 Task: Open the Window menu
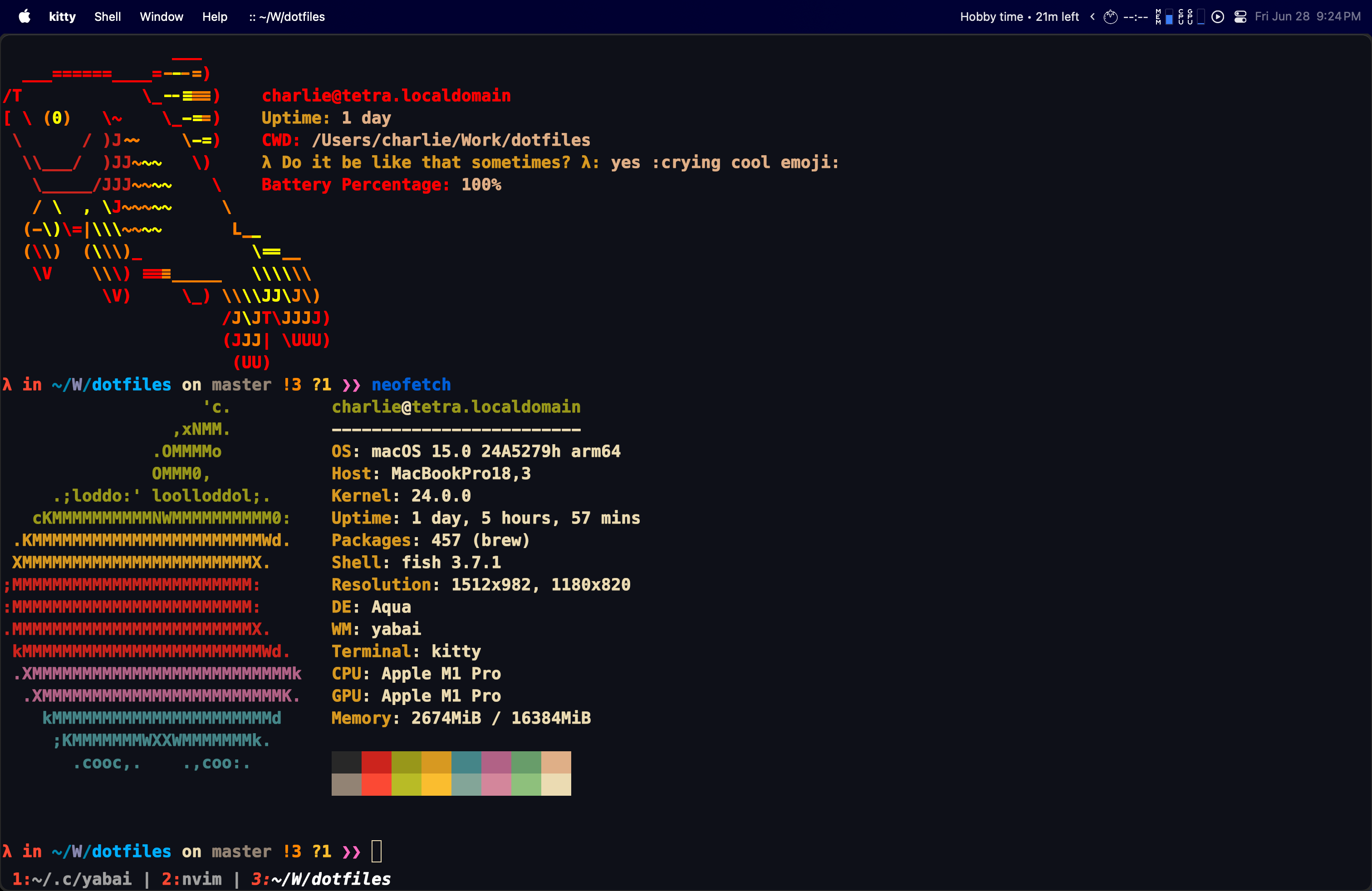(x=162, y=17)
